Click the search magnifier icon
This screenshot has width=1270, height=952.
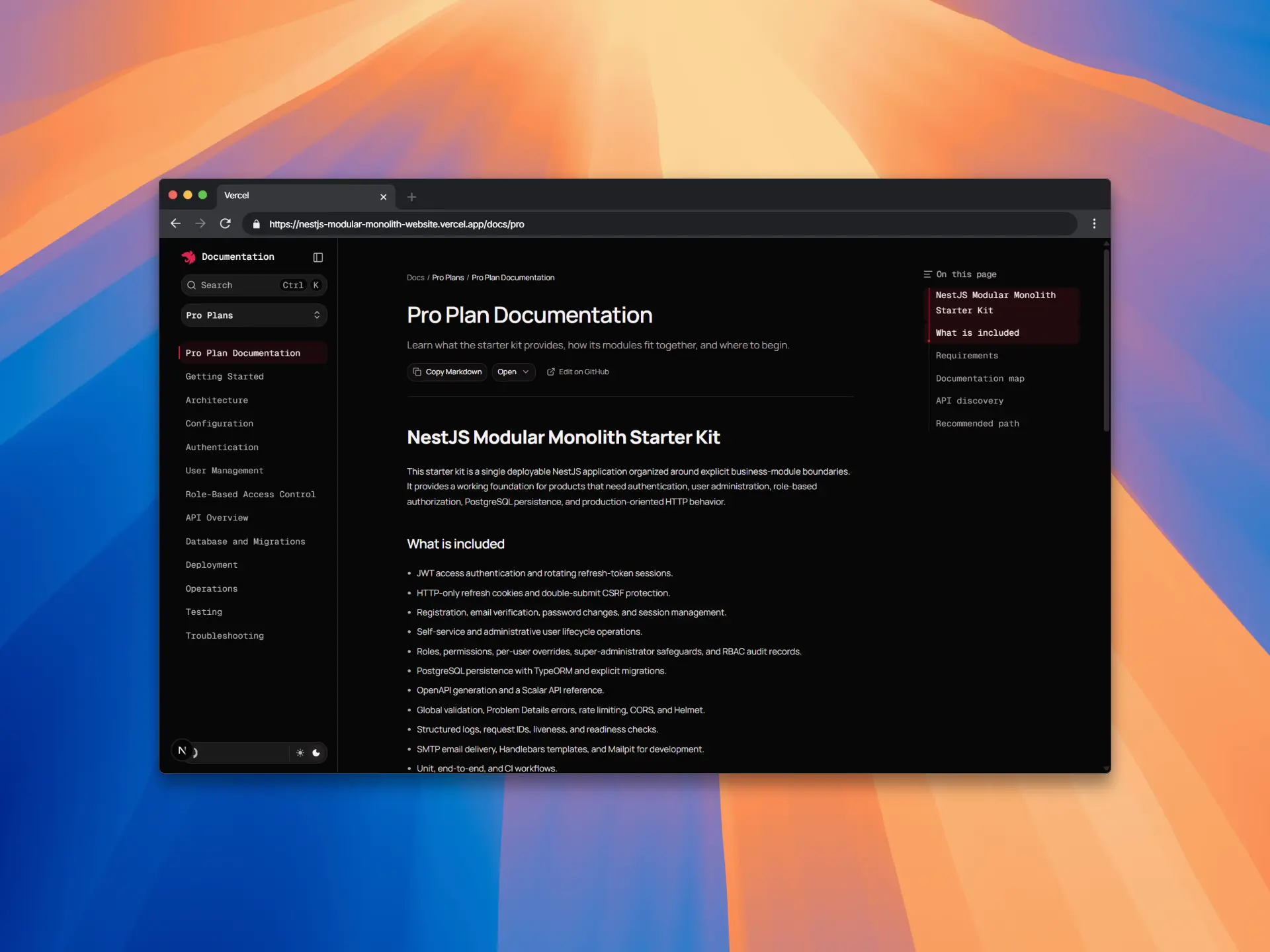(191, 285)
